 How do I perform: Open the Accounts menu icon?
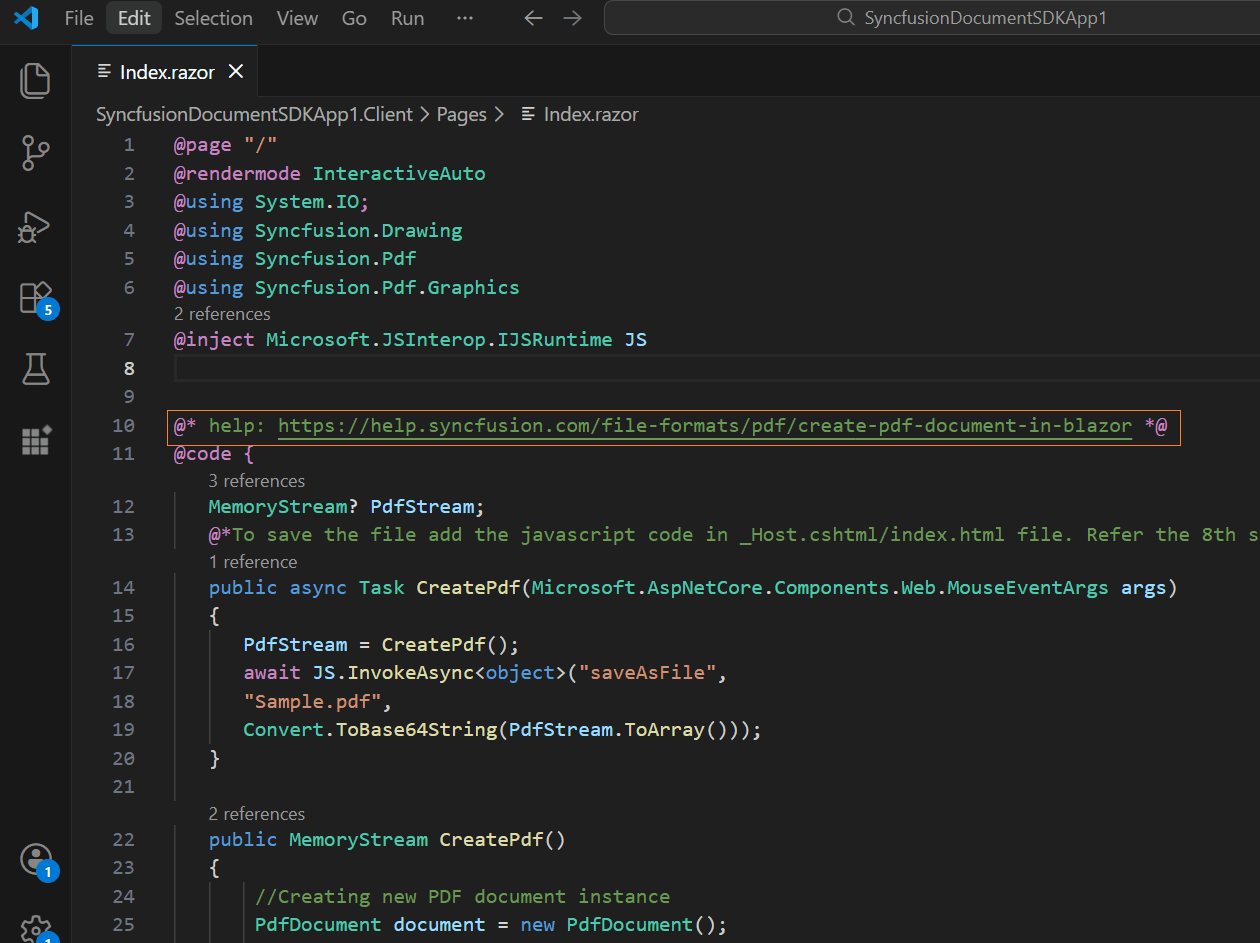[x=35, y=859]
